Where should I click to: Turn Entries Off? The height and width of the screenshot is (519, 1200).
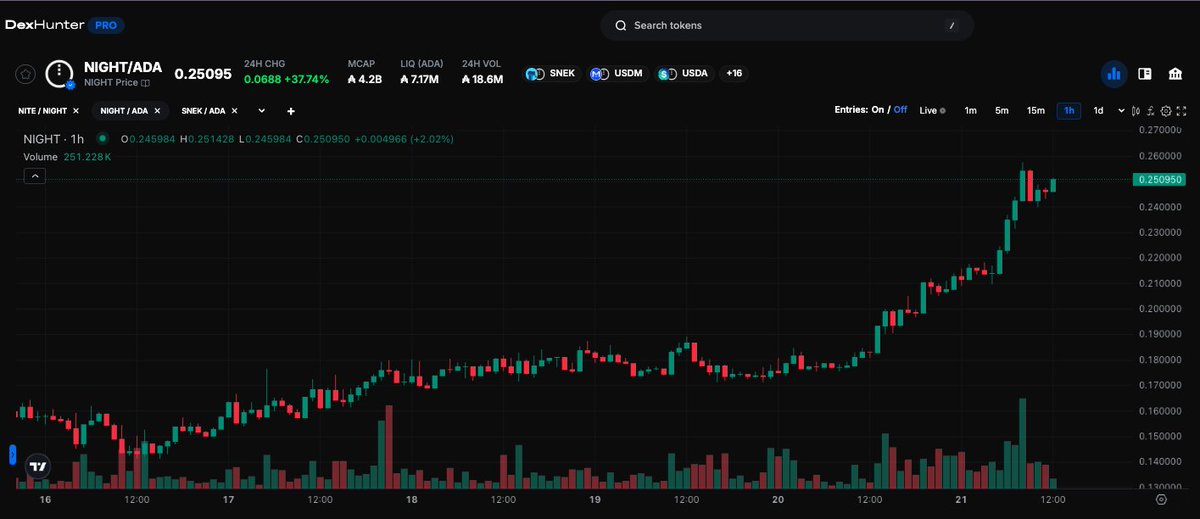click(x=900, y=110)
